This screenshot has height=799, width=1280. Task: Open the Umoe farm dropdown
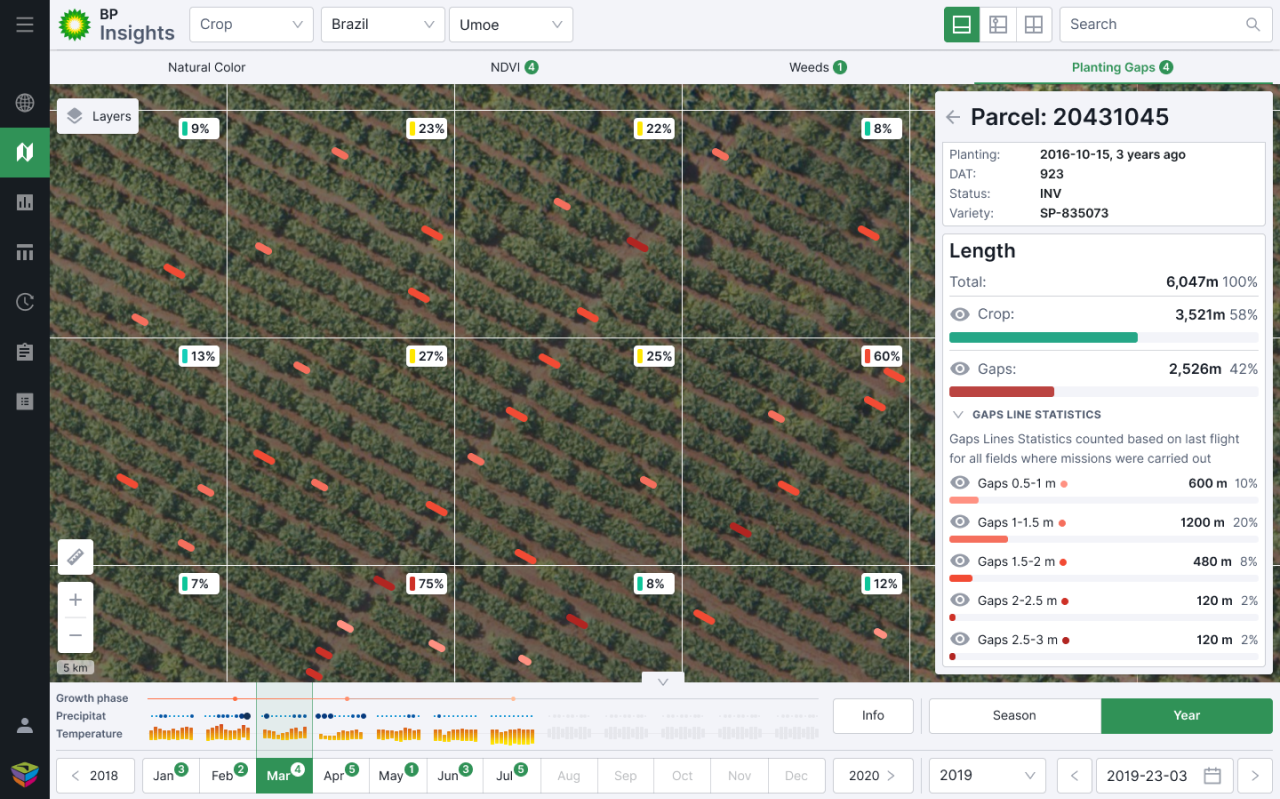[x=510, y=24]
